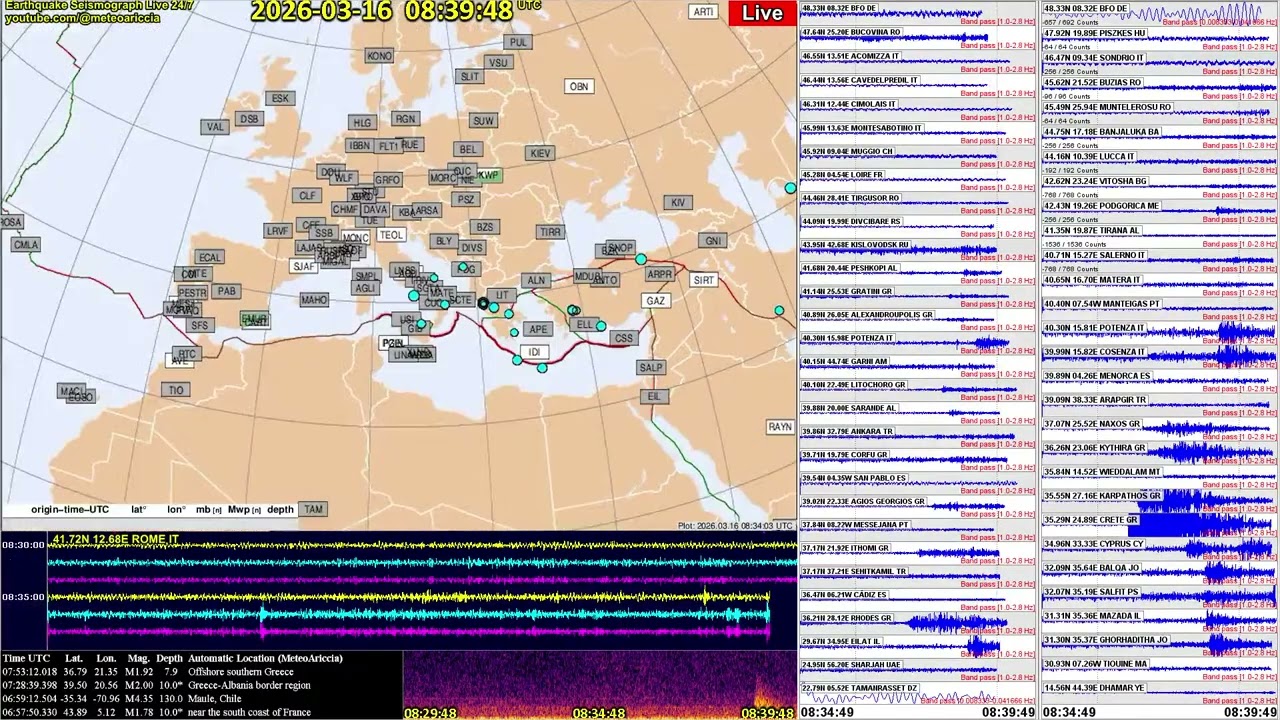Click the KARPATHOS GR seismogram label

(1102, 496)
